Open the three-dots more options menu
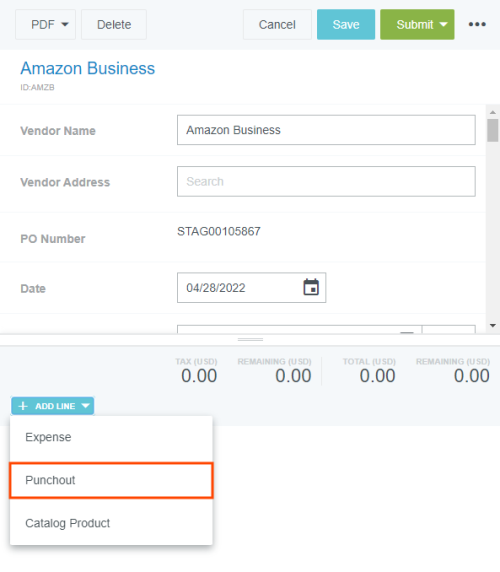Screen dimensions: 500x572 (477, 24)
